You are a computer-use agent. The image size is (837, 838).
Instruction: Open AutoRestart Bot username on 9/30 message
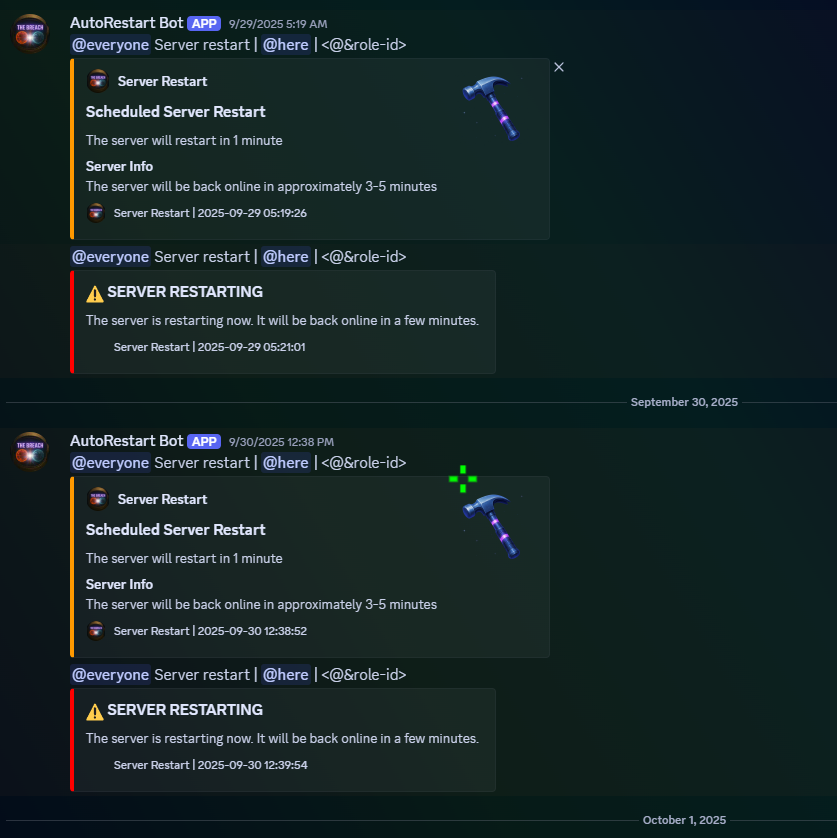pos(127,441)
